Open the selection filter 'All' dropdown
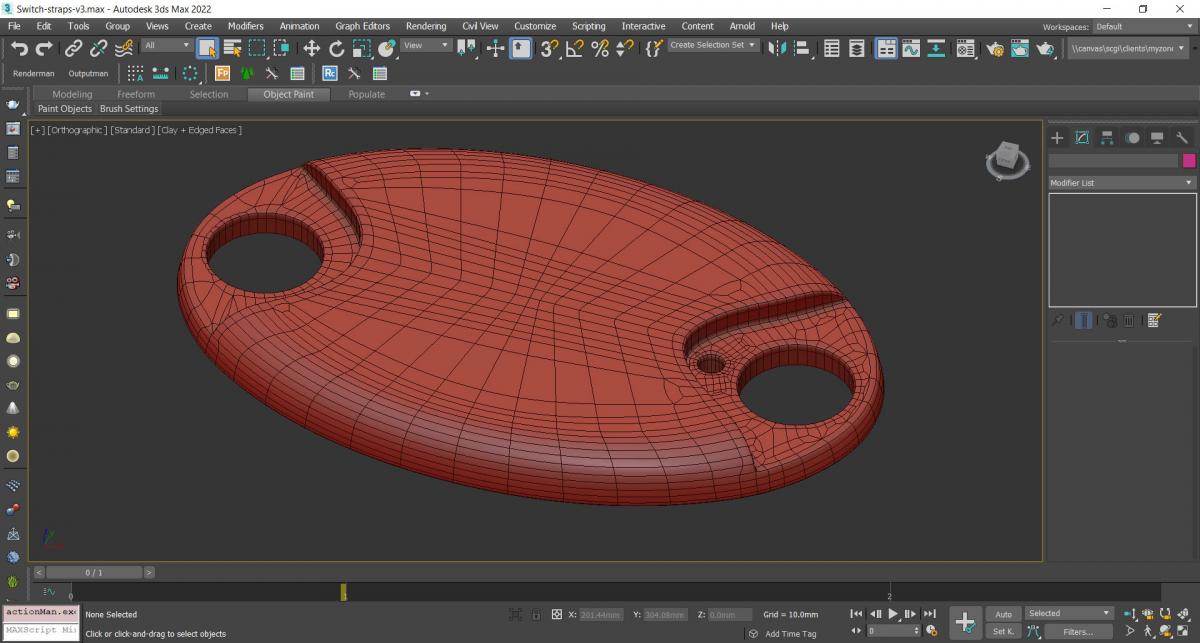 [167, 46]
